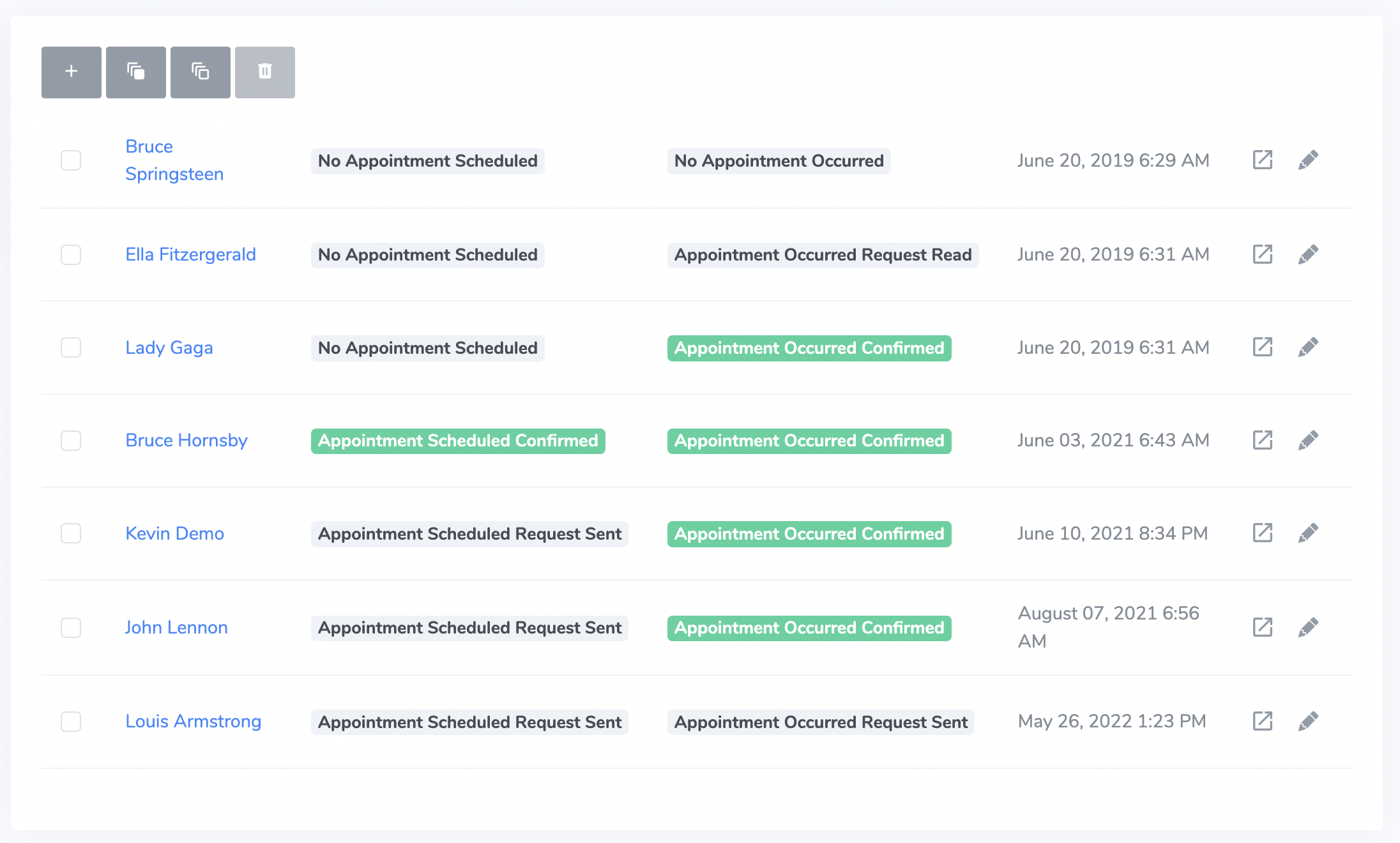The width and height of the screenshot is (1400, 843).
Task: Click the trash delete button
Action: (264, 72)
